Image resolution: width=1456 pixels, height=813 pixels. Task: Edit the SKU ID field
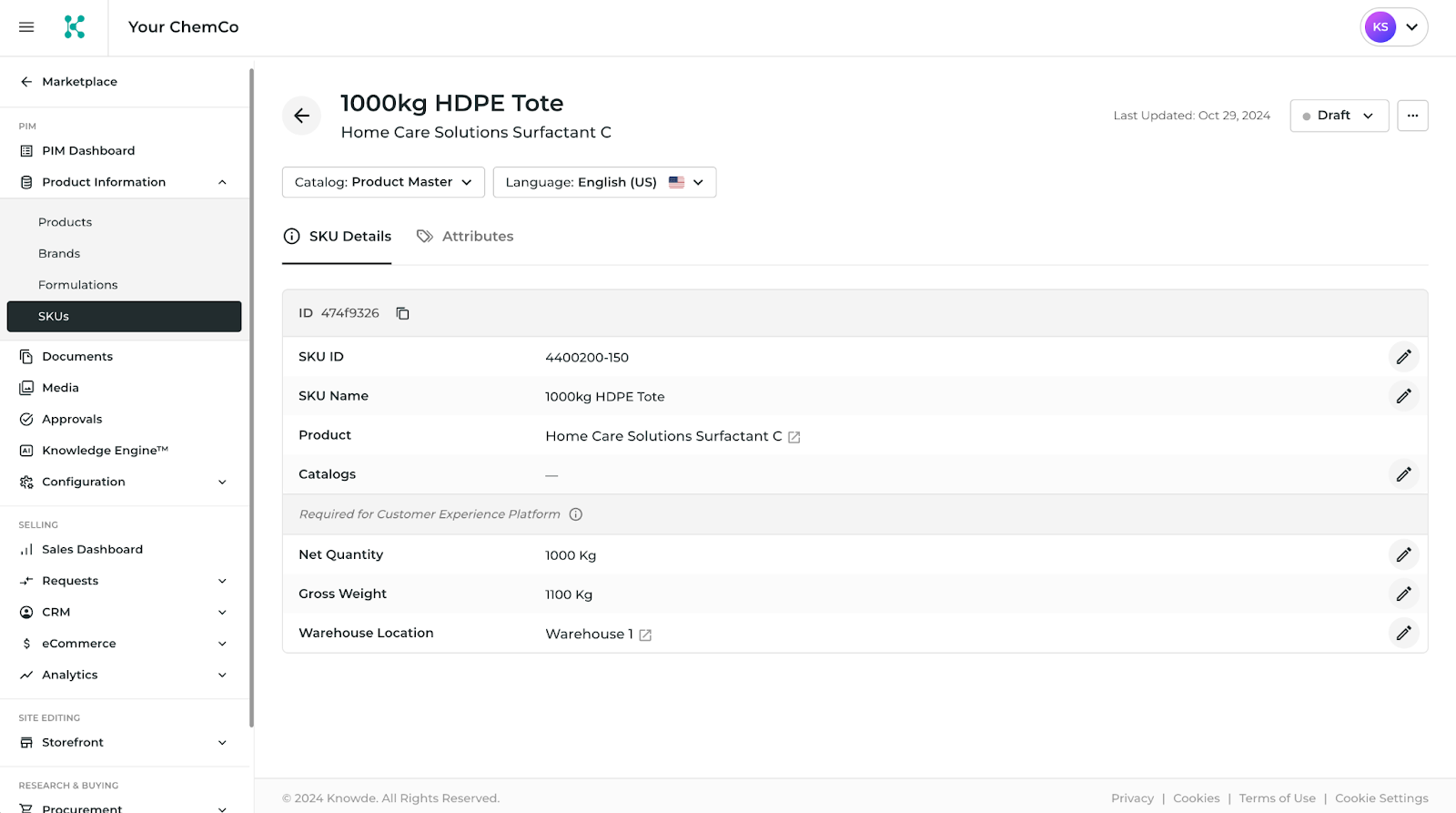coord(1403,357)
